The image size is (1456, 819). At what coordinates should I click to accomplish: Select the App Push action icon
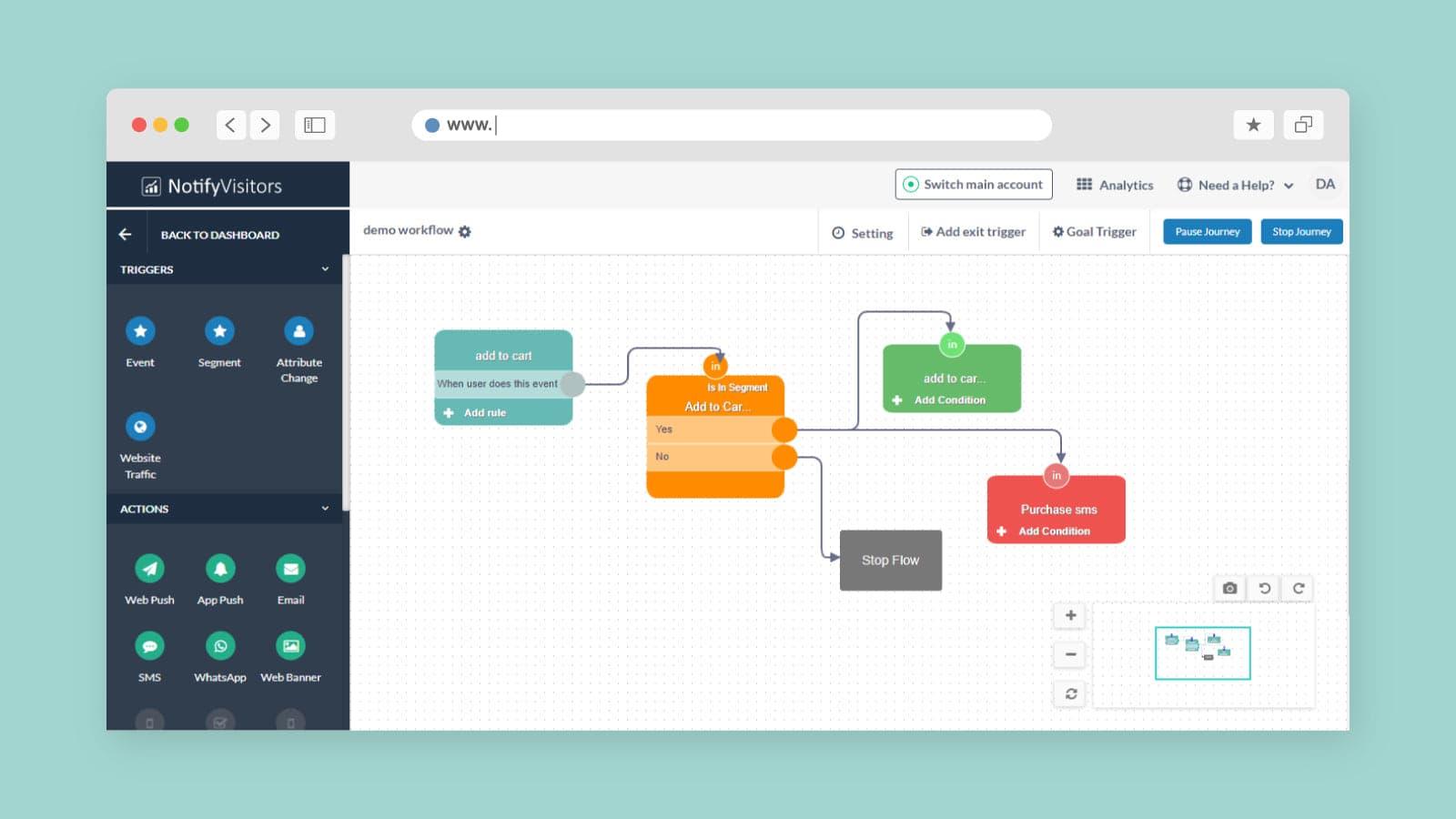[219, 569]
